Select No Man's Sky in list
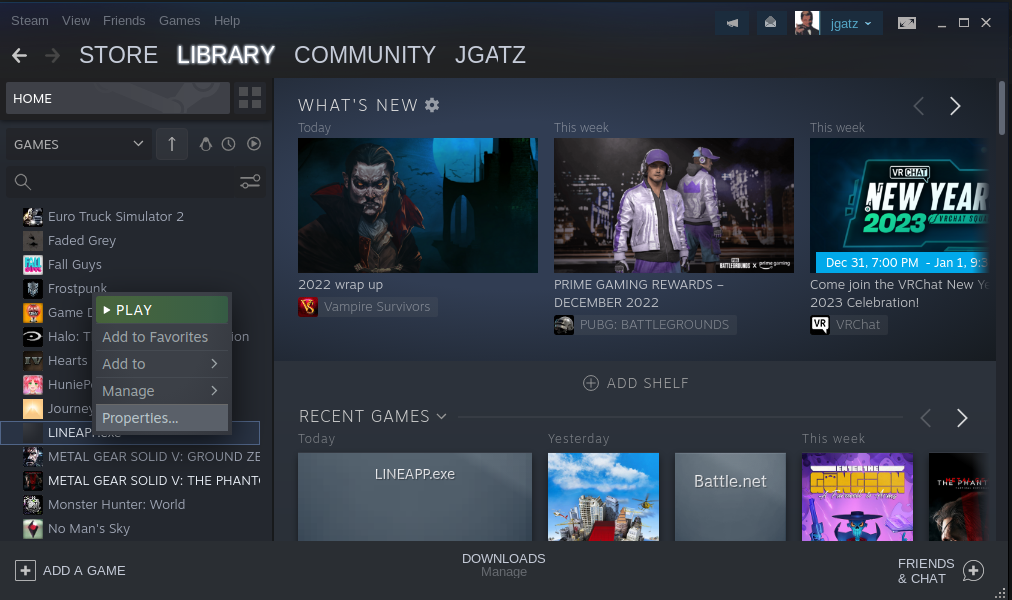 point(88,528)
